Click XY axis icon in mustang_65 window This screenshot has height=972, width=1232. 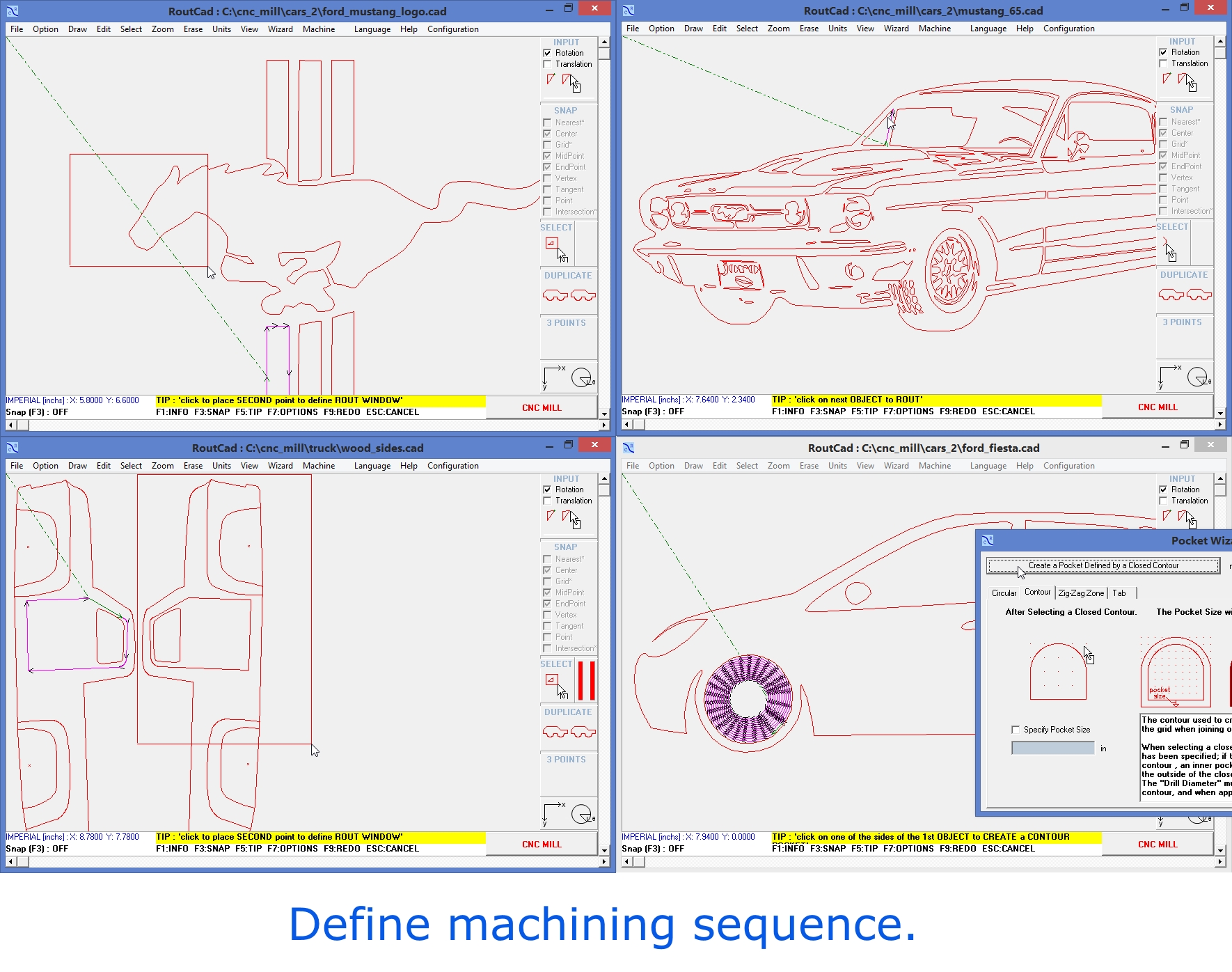pos(1170,376)
